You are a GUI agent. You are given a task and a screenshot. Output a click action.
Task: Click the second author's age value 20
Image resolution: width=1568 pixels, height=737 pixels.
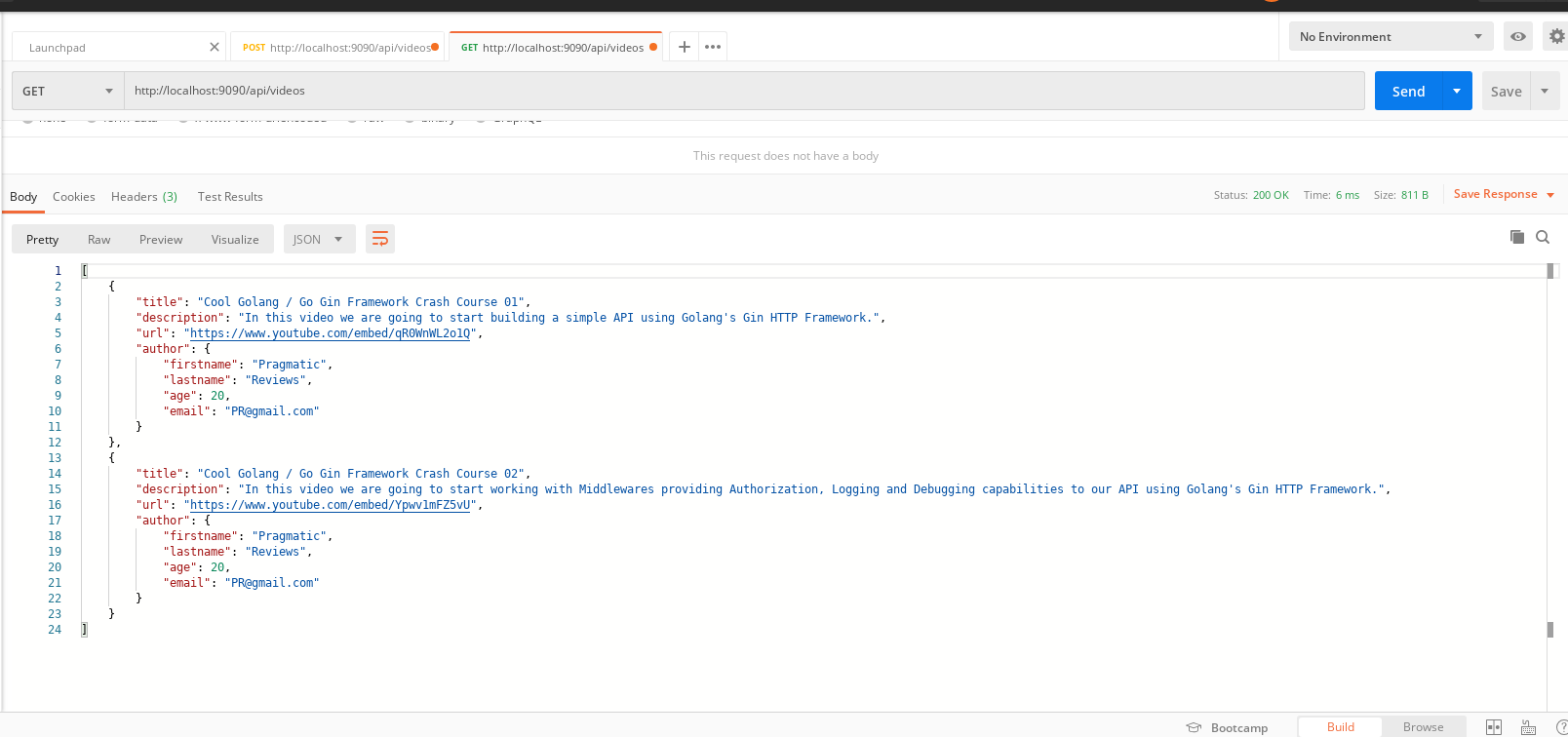point(217,567)
